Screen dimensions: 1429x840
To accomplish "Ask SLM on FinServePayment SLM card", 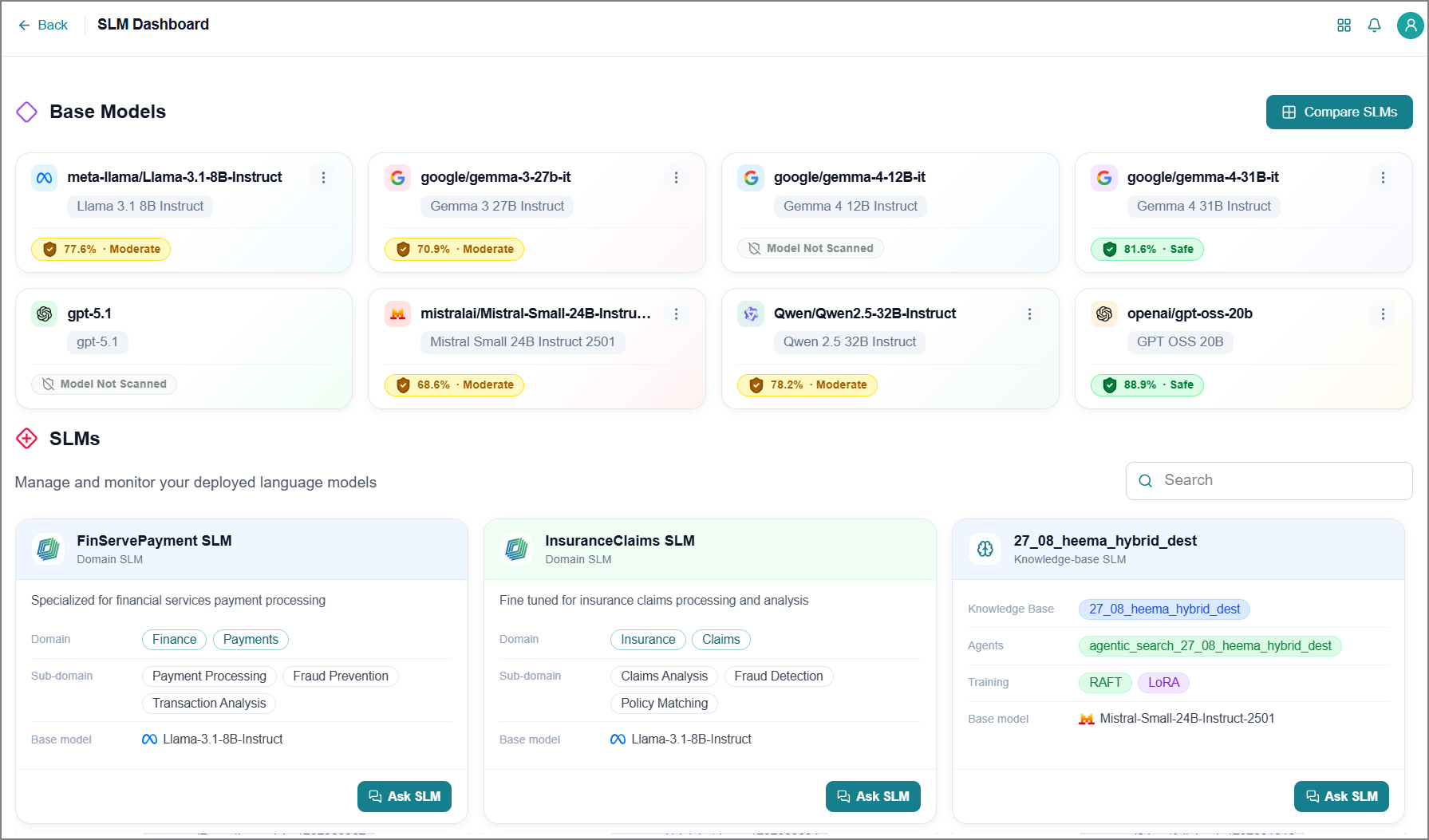I will 405,797.
